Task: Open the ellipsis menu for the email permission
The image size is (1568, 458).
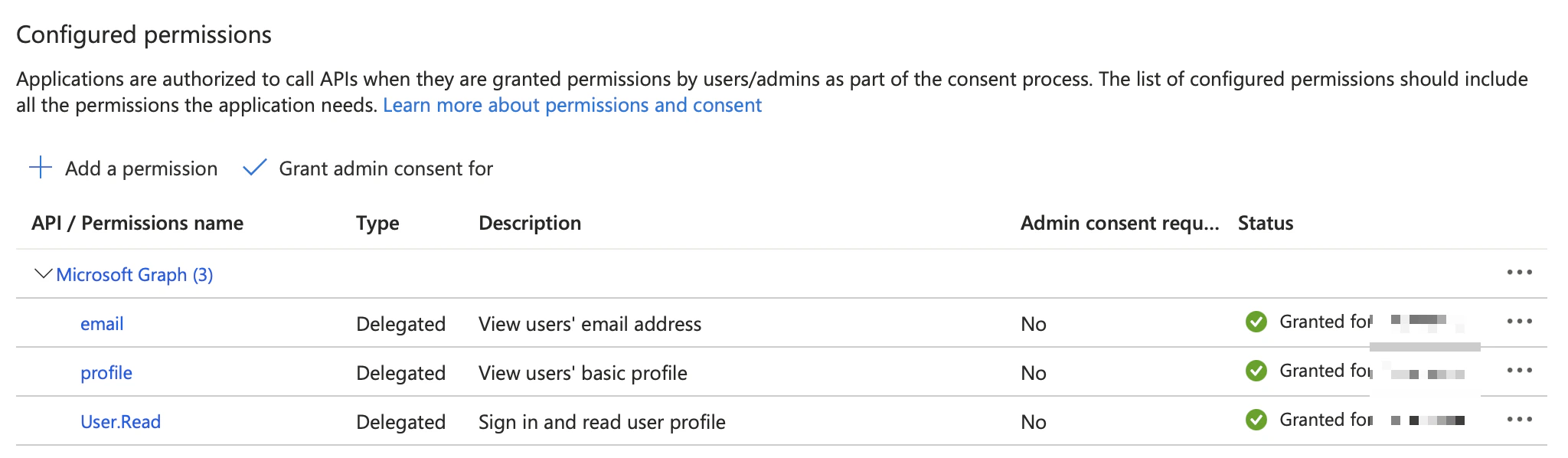Action: [x=1521, y=322]
